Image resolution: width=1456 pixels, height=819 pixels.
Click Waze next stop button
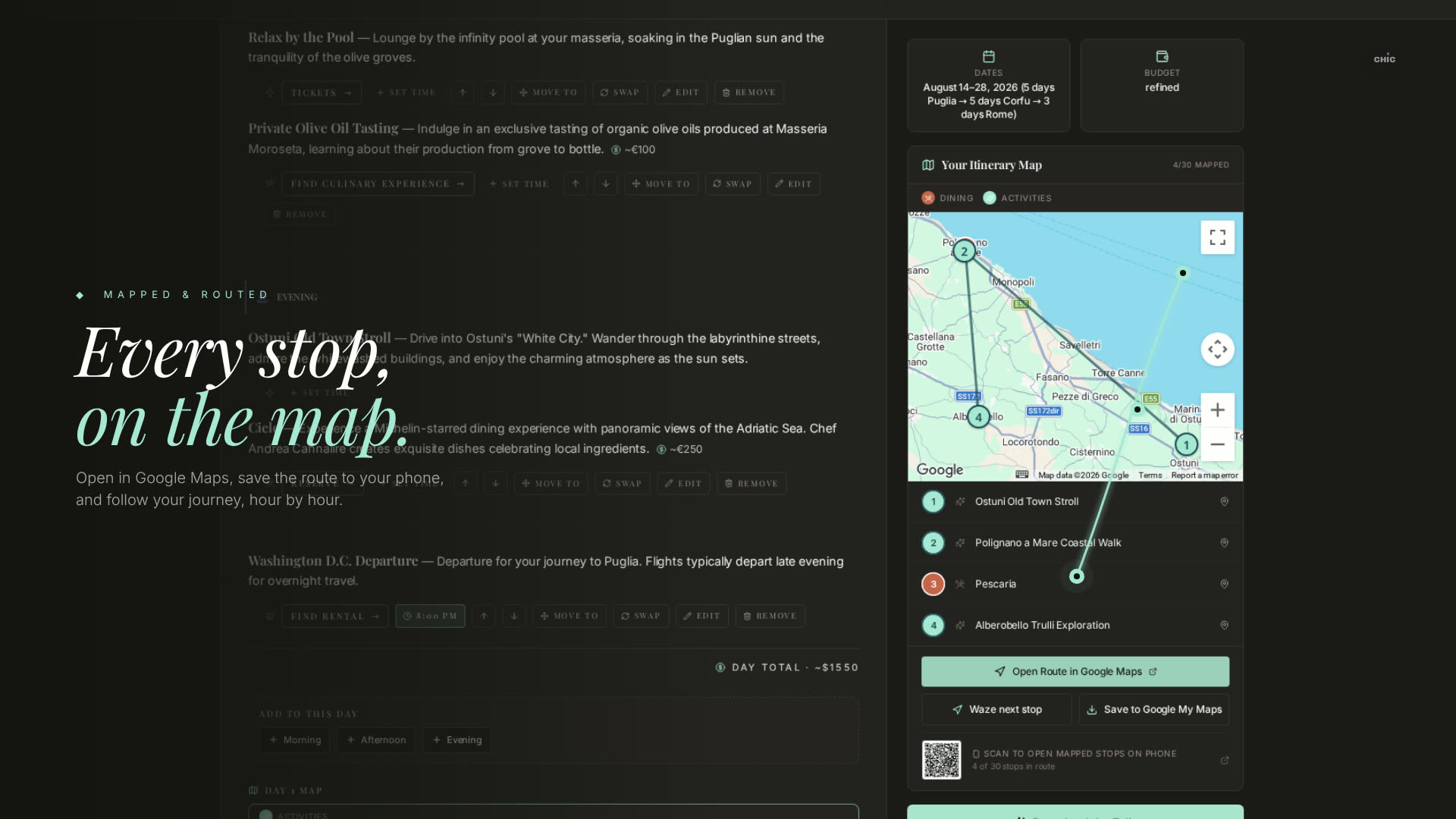[x=996, y=710]
